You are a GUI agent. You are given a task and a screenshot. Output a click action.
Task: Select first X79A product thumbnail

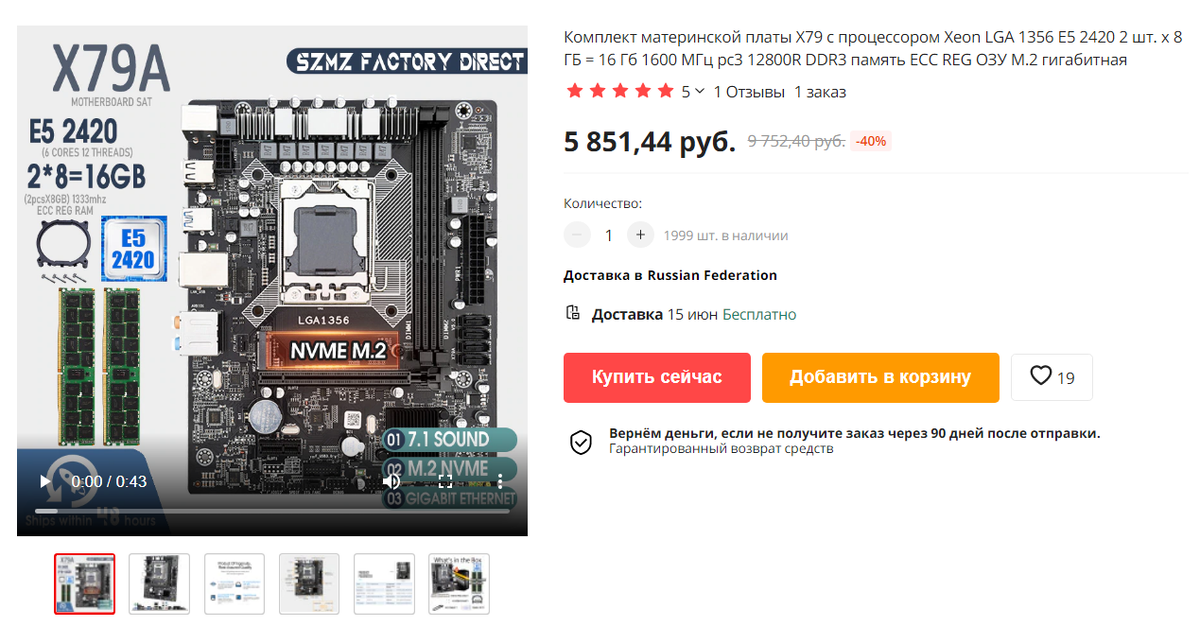tap(85, 584)
